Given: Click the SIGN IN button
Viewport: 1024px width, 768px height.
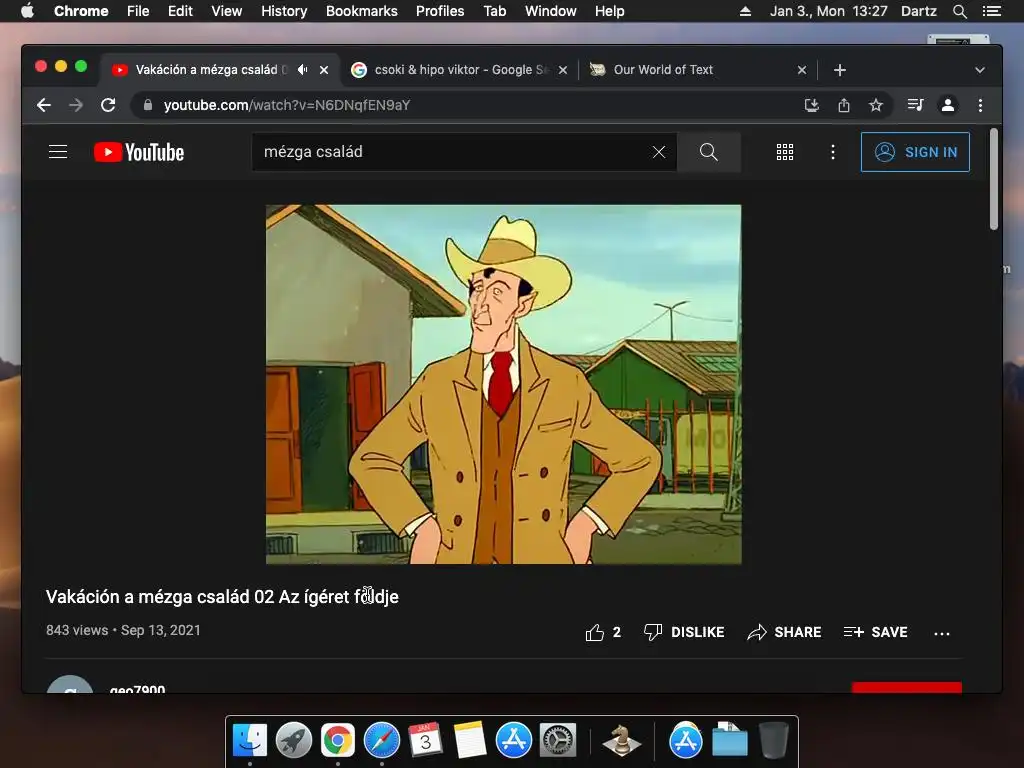Looking at the screenshot, I should point(915,152).
